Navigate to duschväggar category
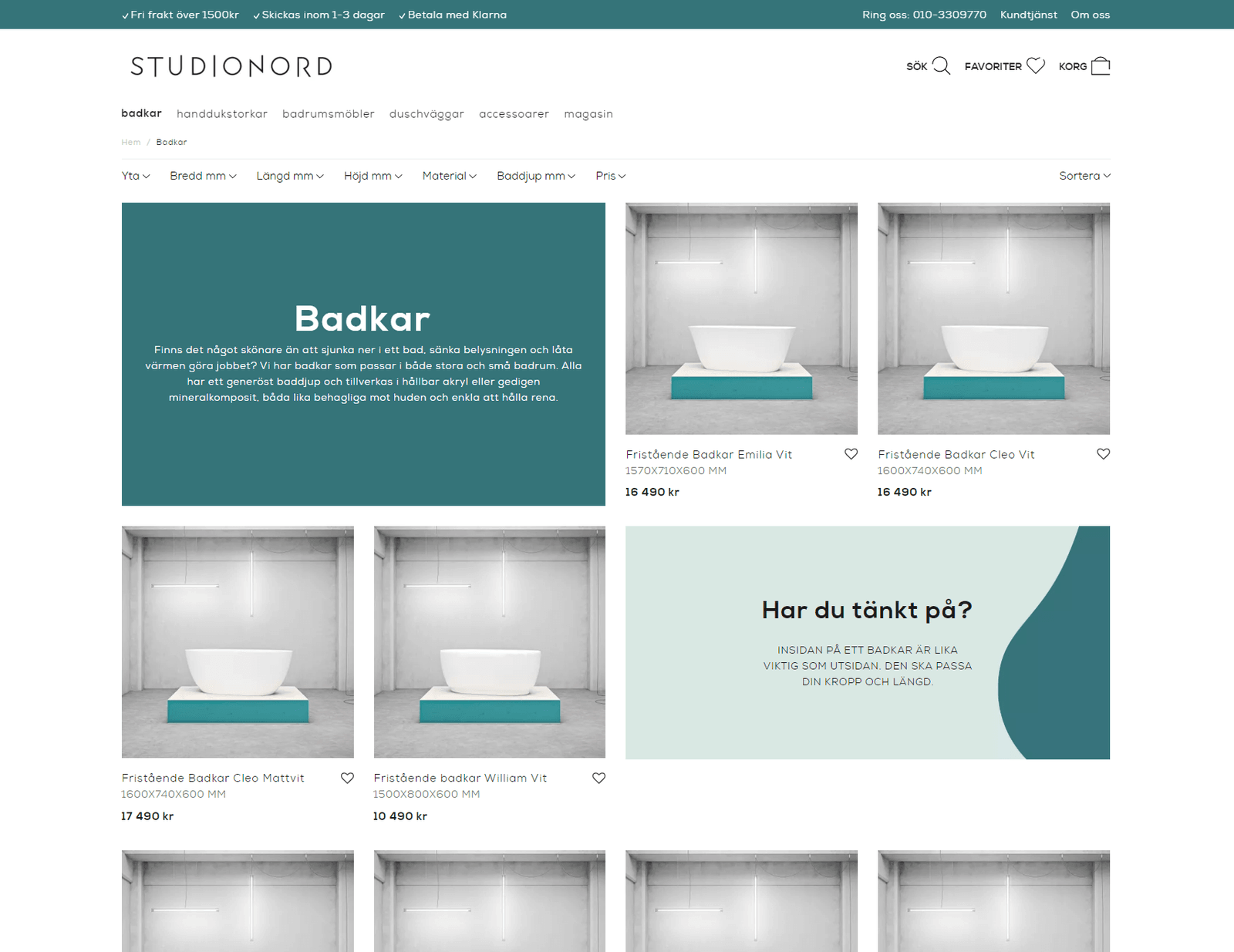 pos(427,114)
